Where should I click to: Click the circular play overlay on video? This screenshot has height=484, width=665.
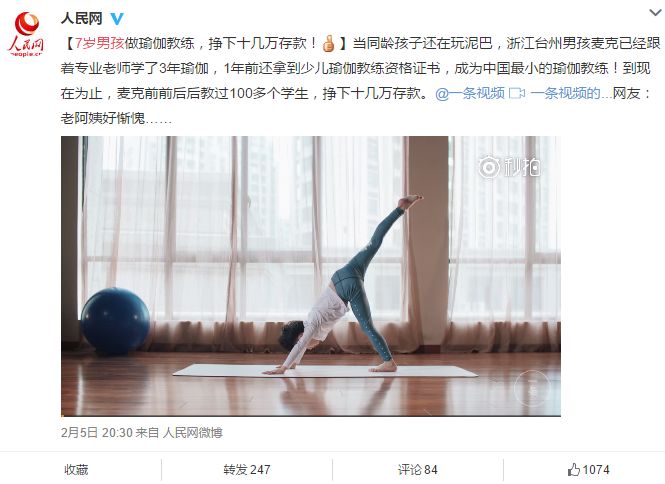coord(532,389)
